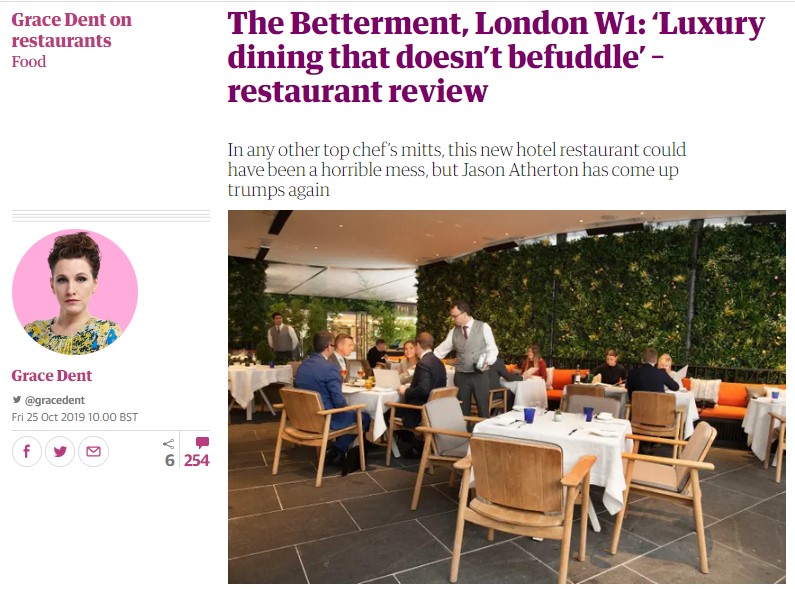Open the @gracedent Twitter handle link

coord(55,400)
